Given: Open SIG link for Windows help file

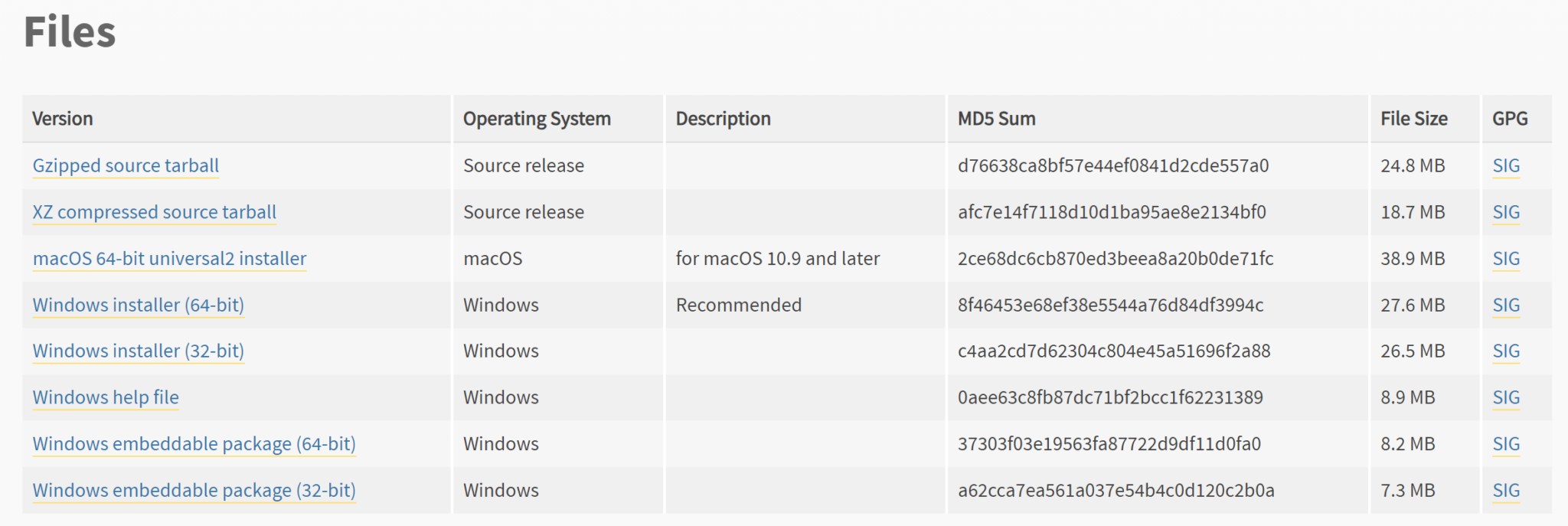Looking at the screenshot, I should 1506,397.
